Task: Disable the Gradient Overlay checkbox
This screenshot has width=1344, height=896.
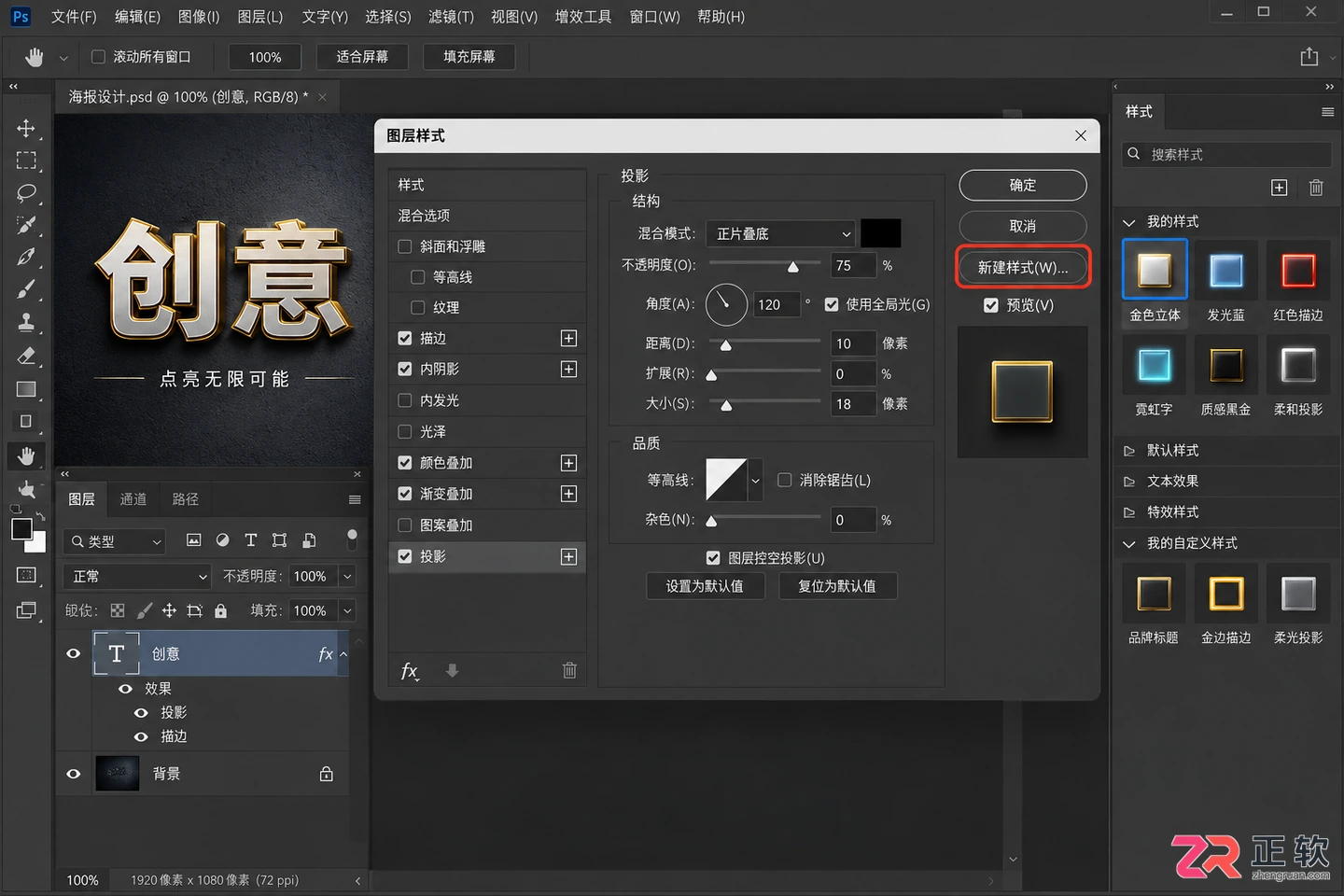Action: coord(405,493)
